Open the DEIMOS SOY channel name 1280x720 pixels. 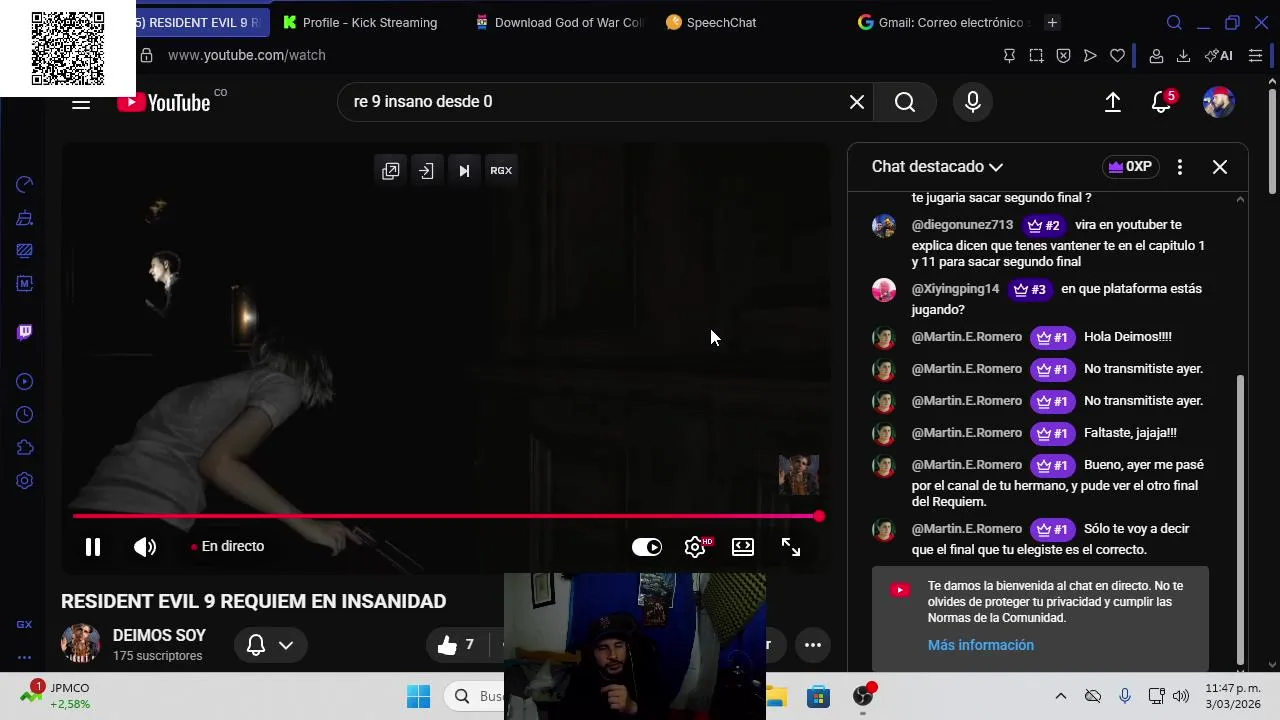(x=159, y=635)
